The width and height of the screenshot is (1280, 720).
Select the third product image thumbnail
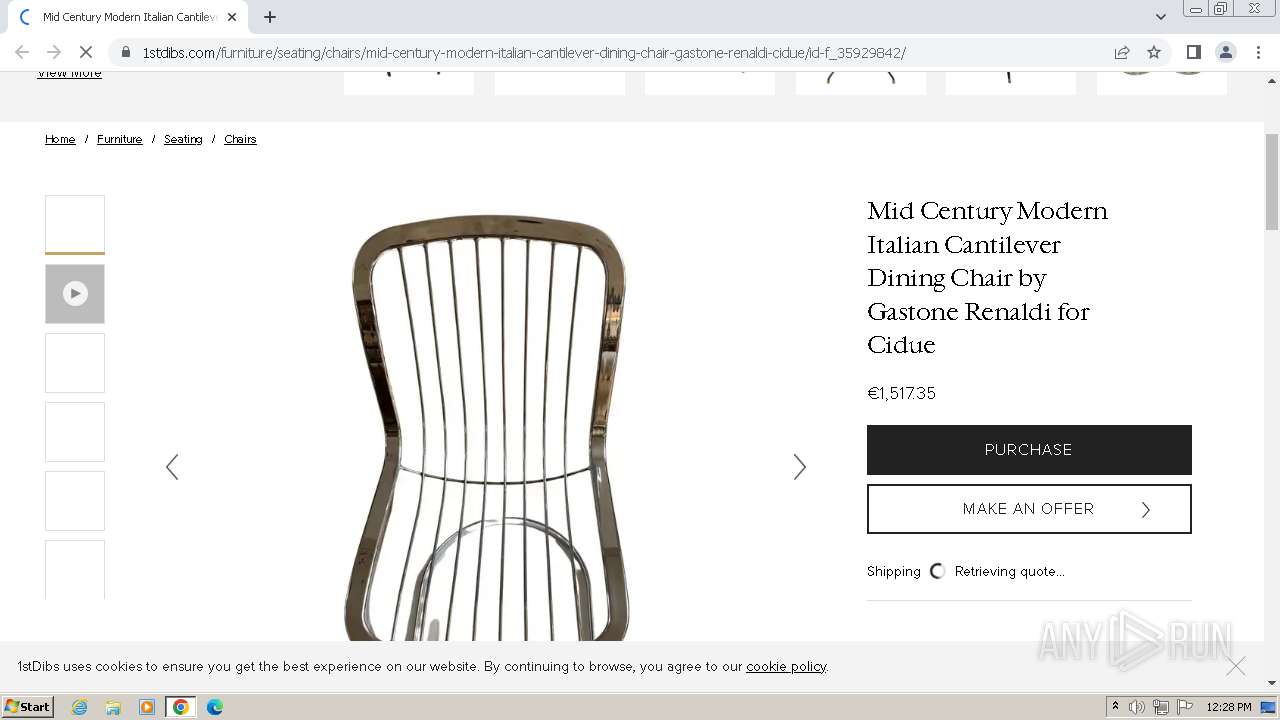pos(75,363)
